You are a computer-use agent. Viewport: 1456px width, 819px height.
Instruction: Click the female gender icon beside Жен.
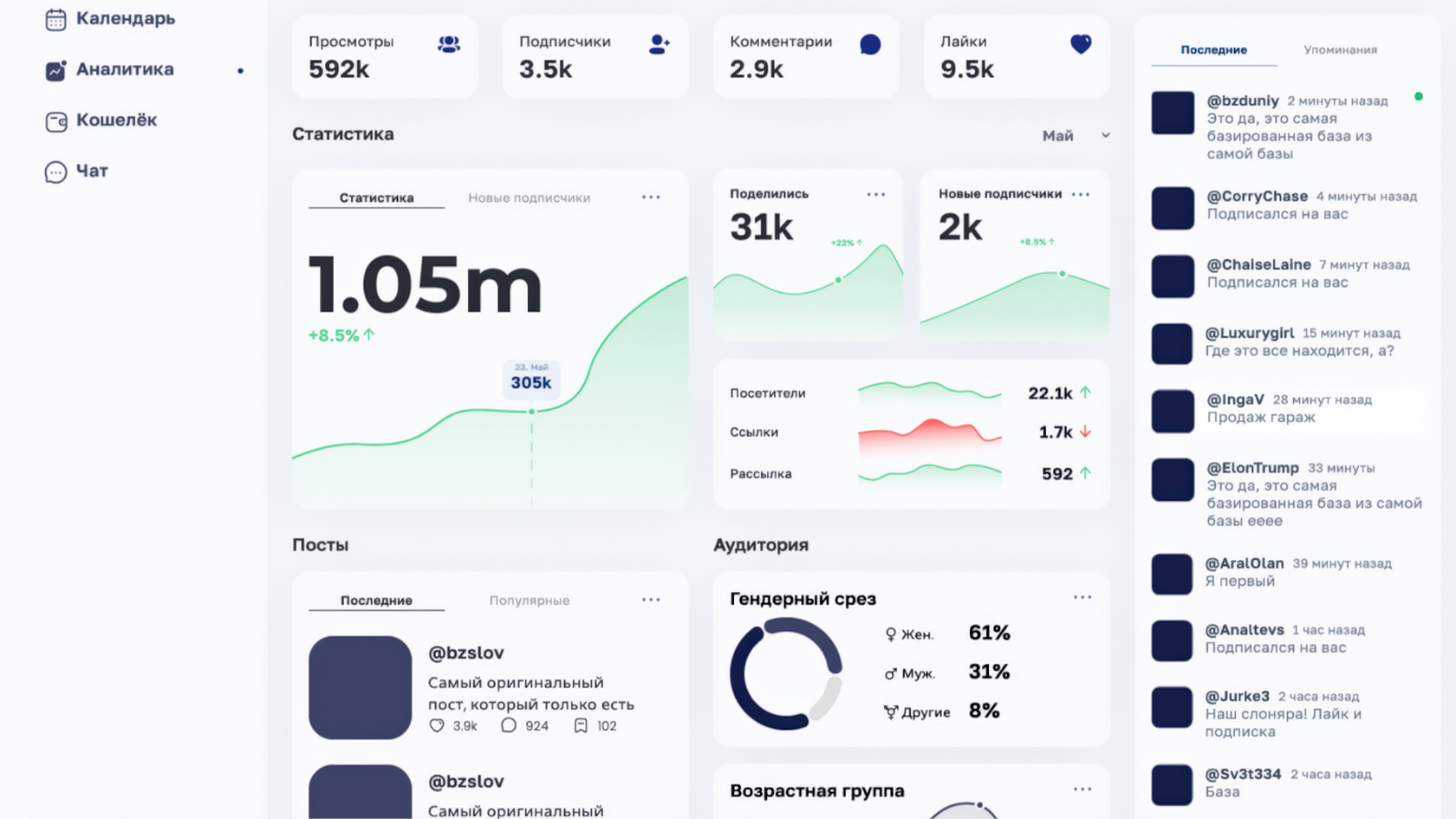pos(890,634)
